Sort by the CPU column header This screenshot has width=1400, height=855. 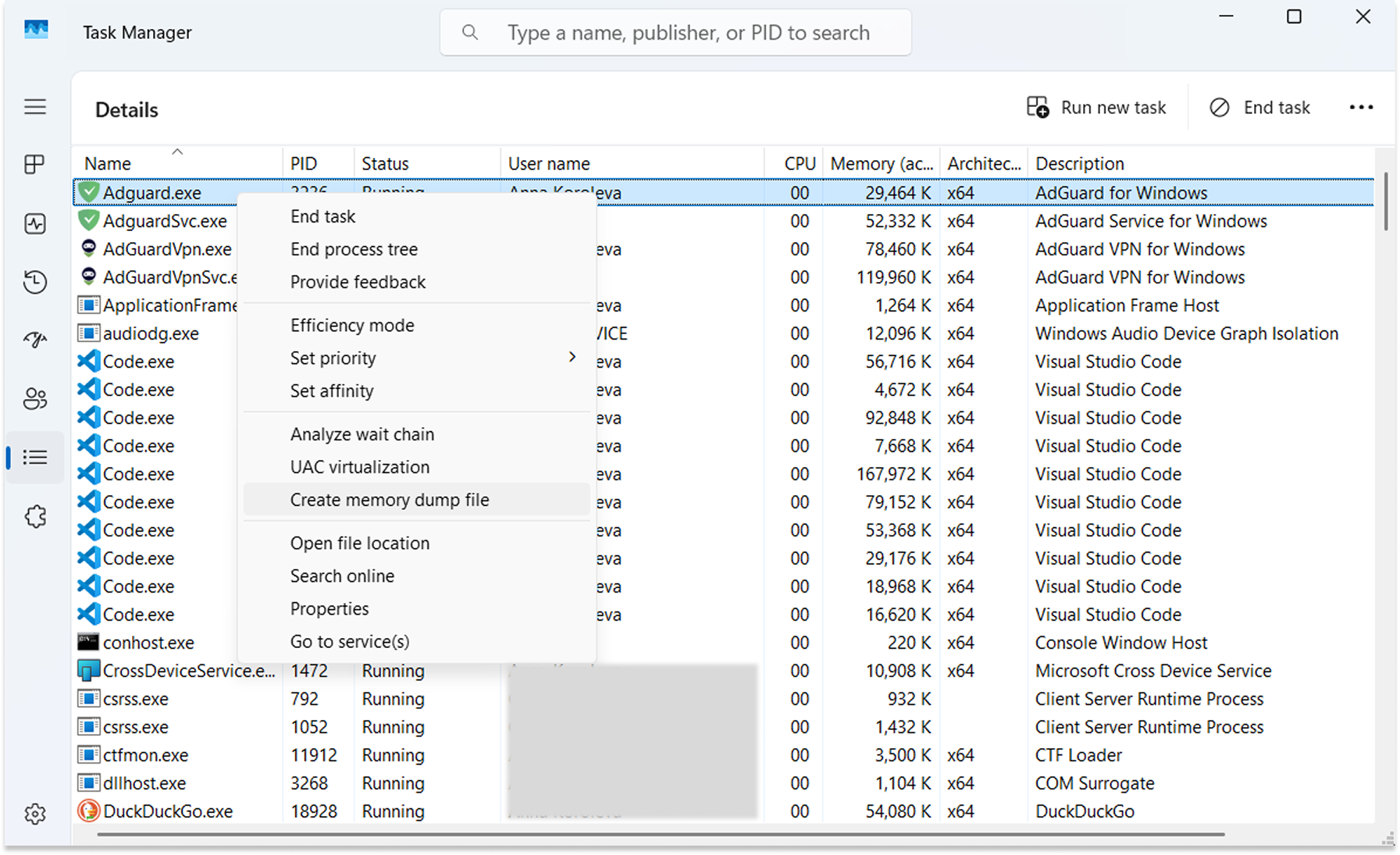tap(793, 163)
